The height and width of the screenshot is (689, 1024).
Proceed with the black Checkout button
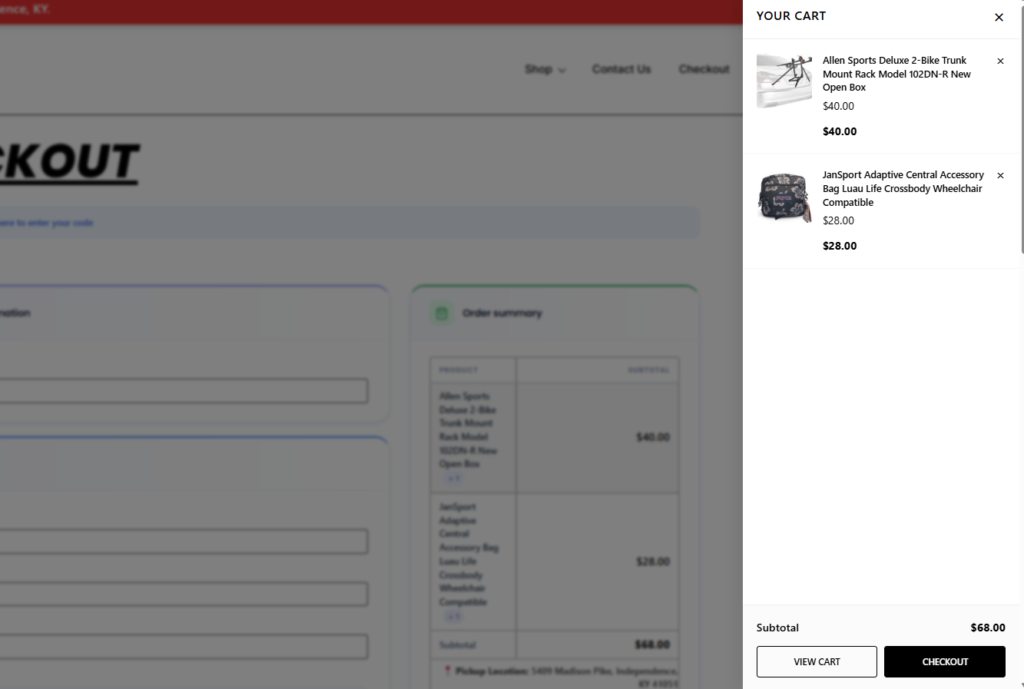point(944,662)
